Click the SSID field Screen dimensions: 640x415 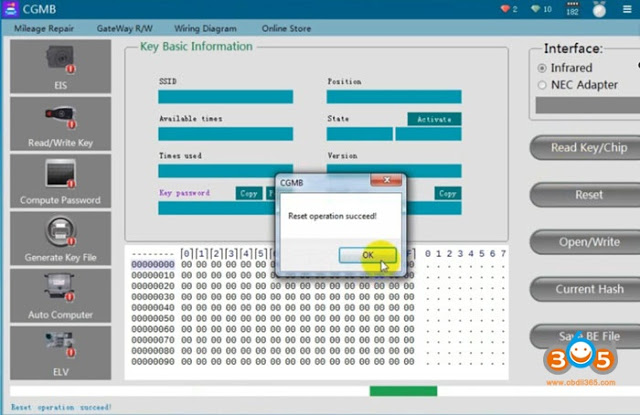[225, 97]
